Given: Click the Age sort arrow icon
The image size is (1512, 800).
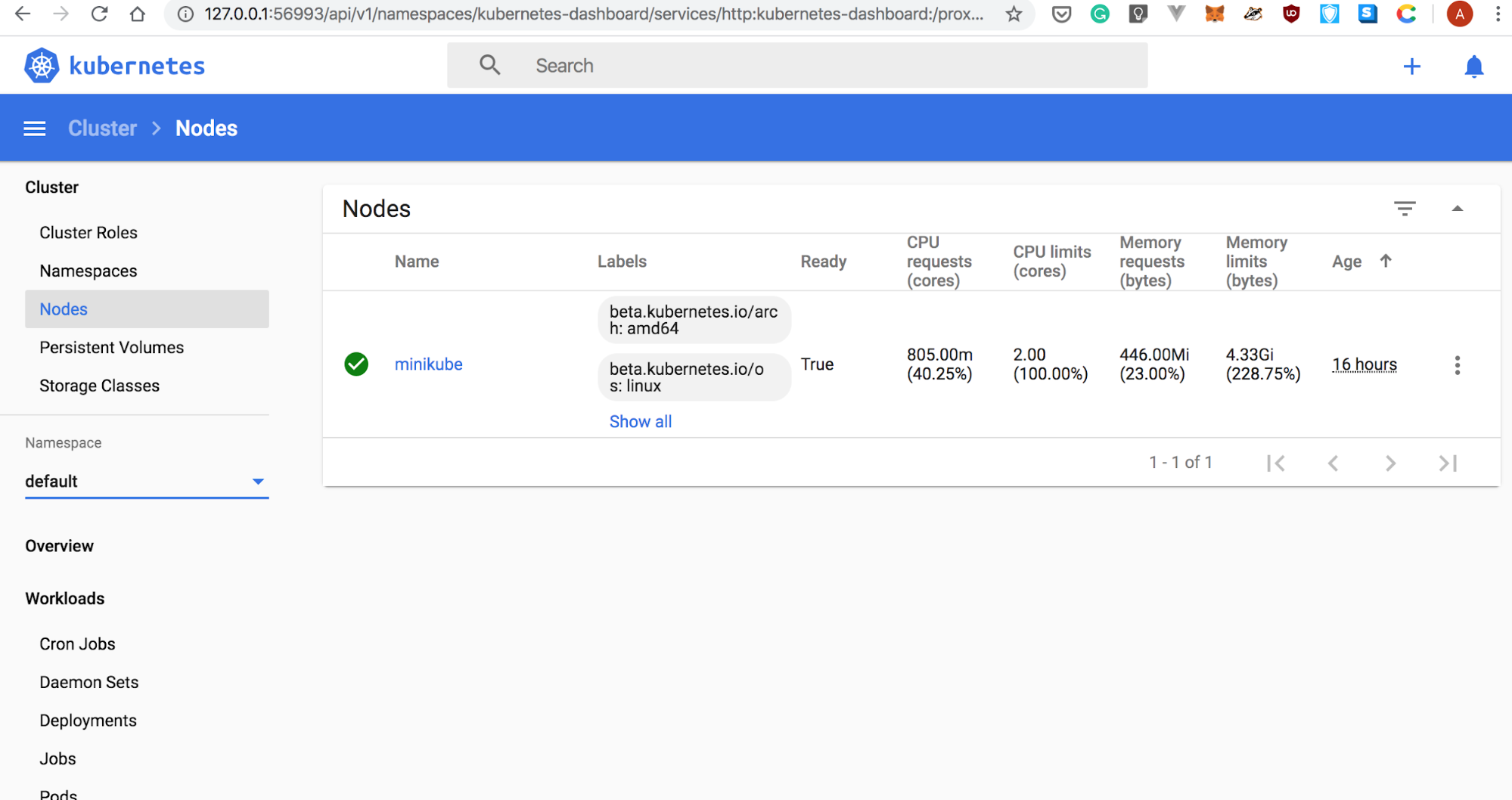Looking at the screenshot, I should (1386, 261).
